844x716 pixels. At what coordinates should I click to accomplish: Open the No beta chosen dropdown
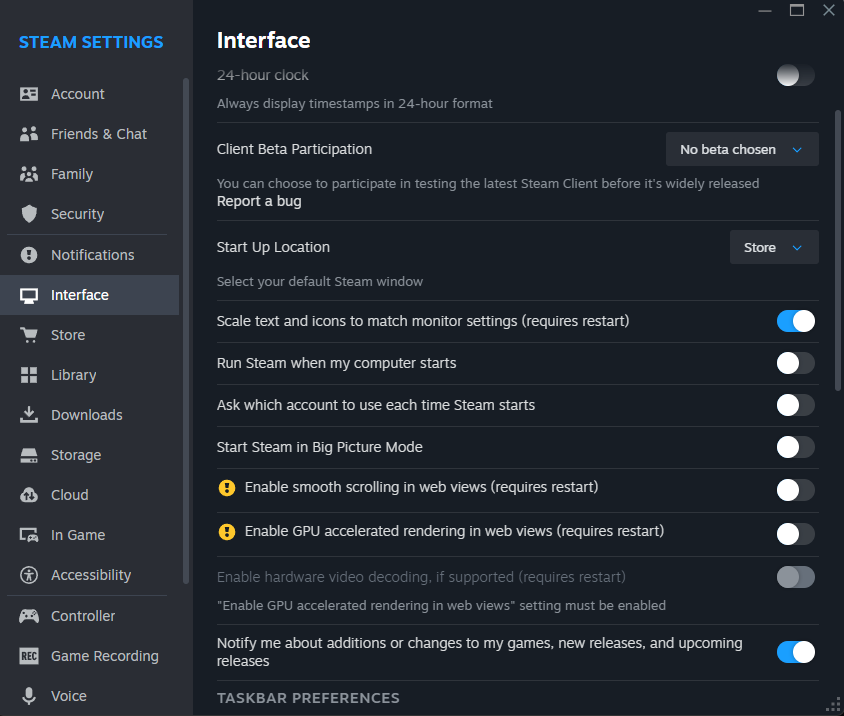[741, 148]
